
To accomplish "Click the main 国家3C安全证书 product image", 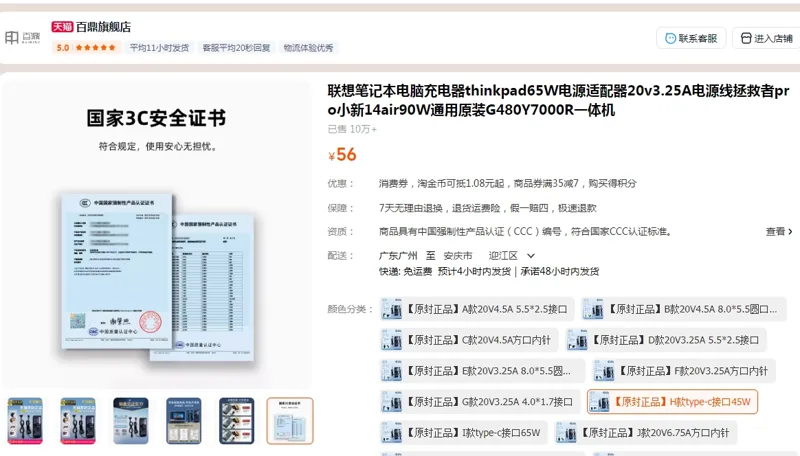I will [x=156, y=235].
